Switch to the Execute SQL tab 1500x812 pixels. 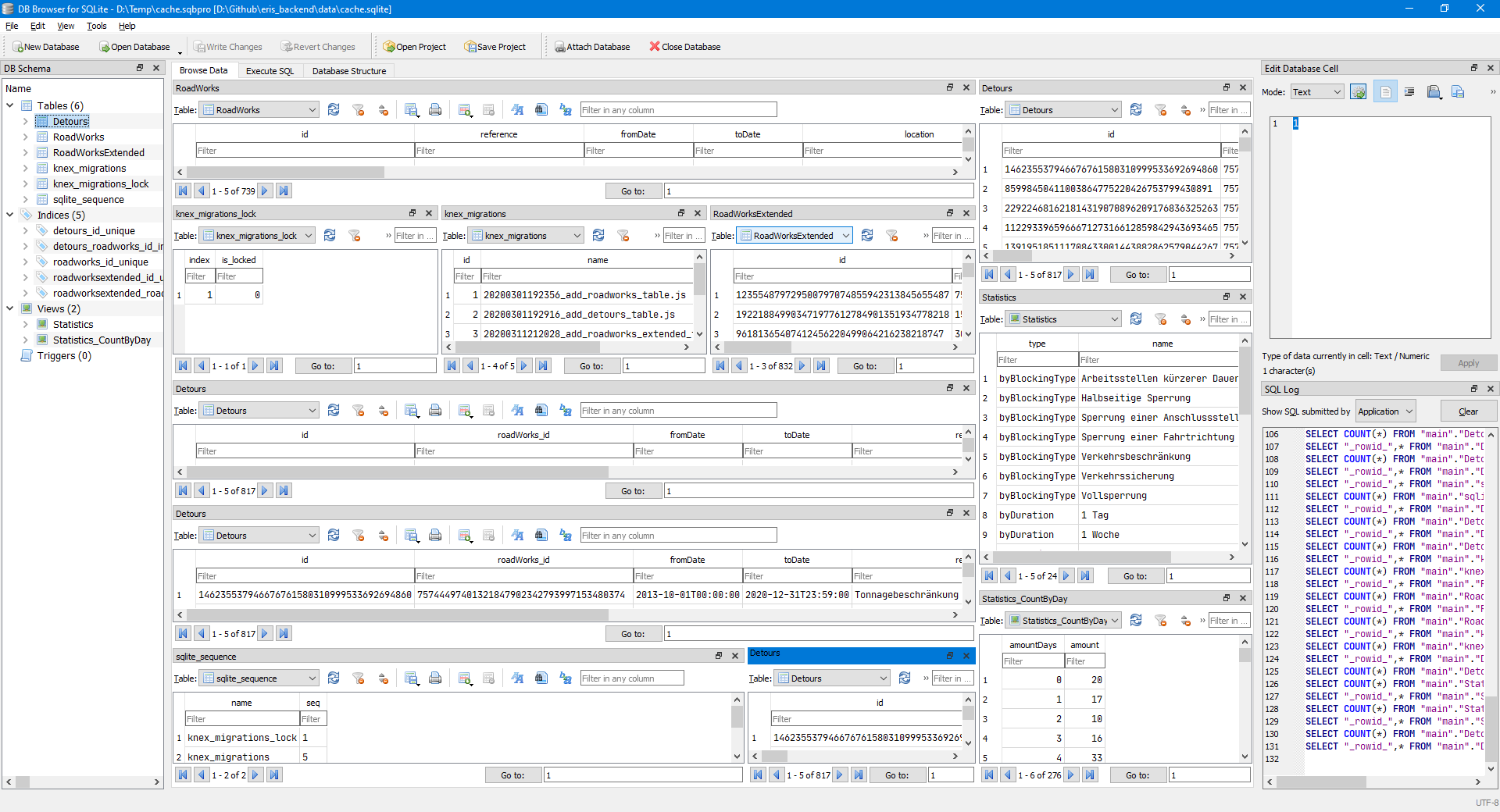click(270, 70)
